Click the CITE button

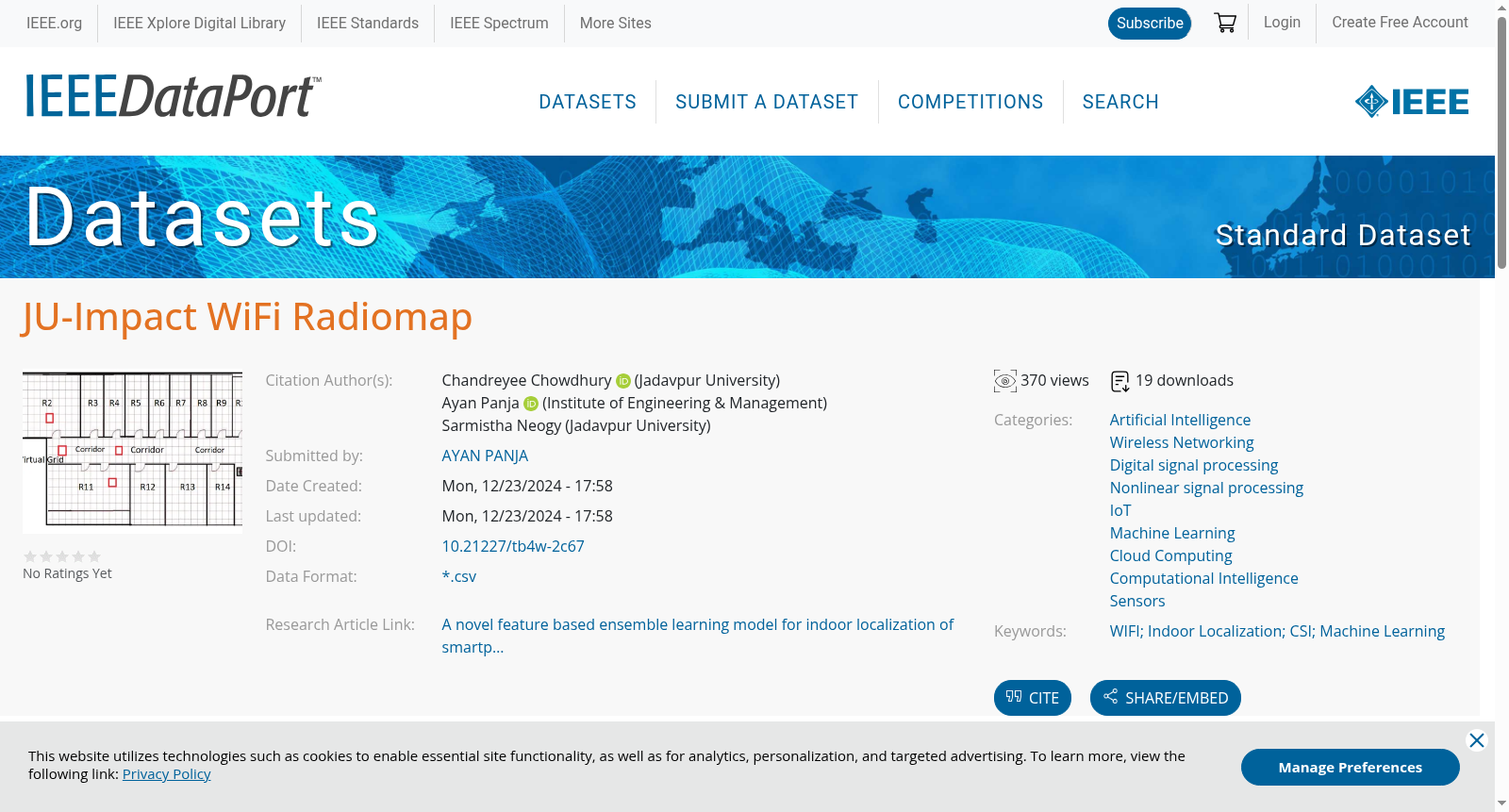tap(1033, 698)
